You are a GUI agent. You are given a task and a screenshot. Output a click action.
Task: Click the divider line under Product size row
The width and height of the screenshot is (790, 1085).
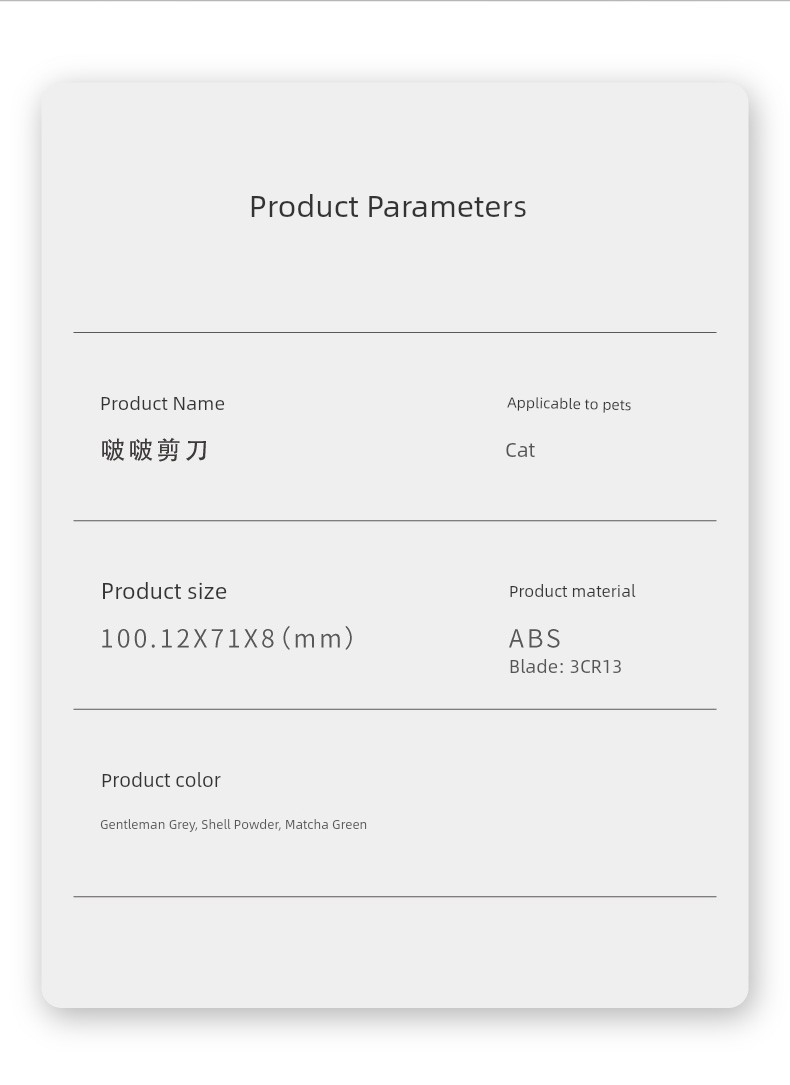[x=395, y=709]
